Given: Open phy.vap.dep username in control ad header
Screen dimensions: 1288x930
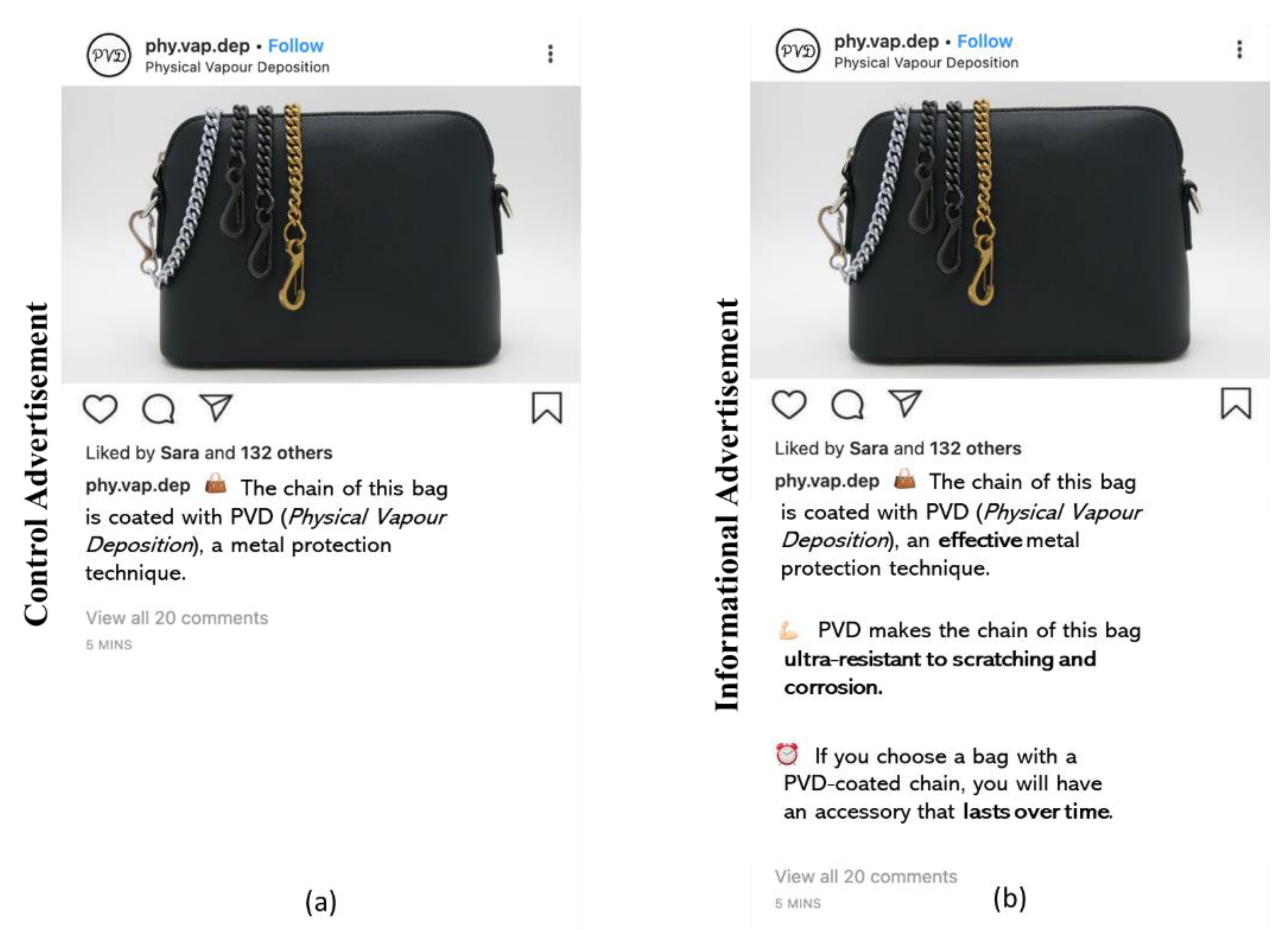Looking at the screenshot, I should point(197,45).
